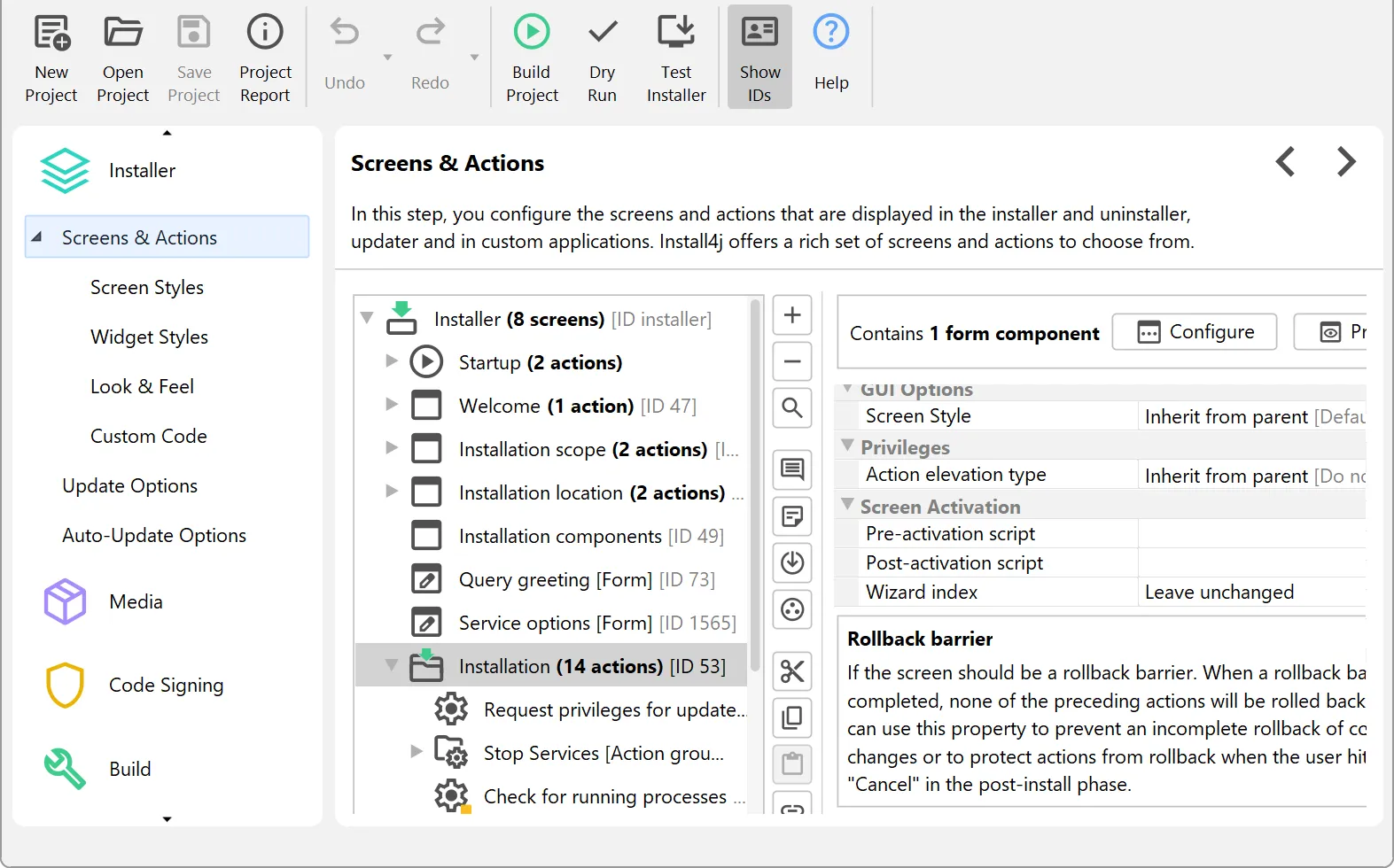The width and height of the screenshot is (1394, 868).
Task: Expand the Stop Services action group
Action: [416, 751]
